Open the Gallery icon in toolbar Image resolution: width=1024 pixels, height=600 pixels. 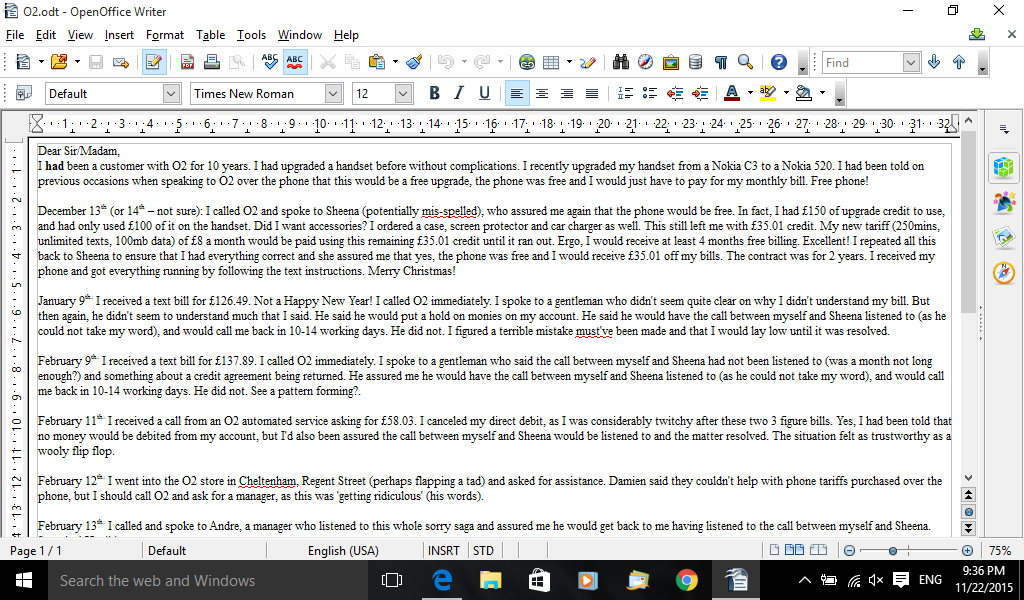pyautogui.click(x=671, y=62)
